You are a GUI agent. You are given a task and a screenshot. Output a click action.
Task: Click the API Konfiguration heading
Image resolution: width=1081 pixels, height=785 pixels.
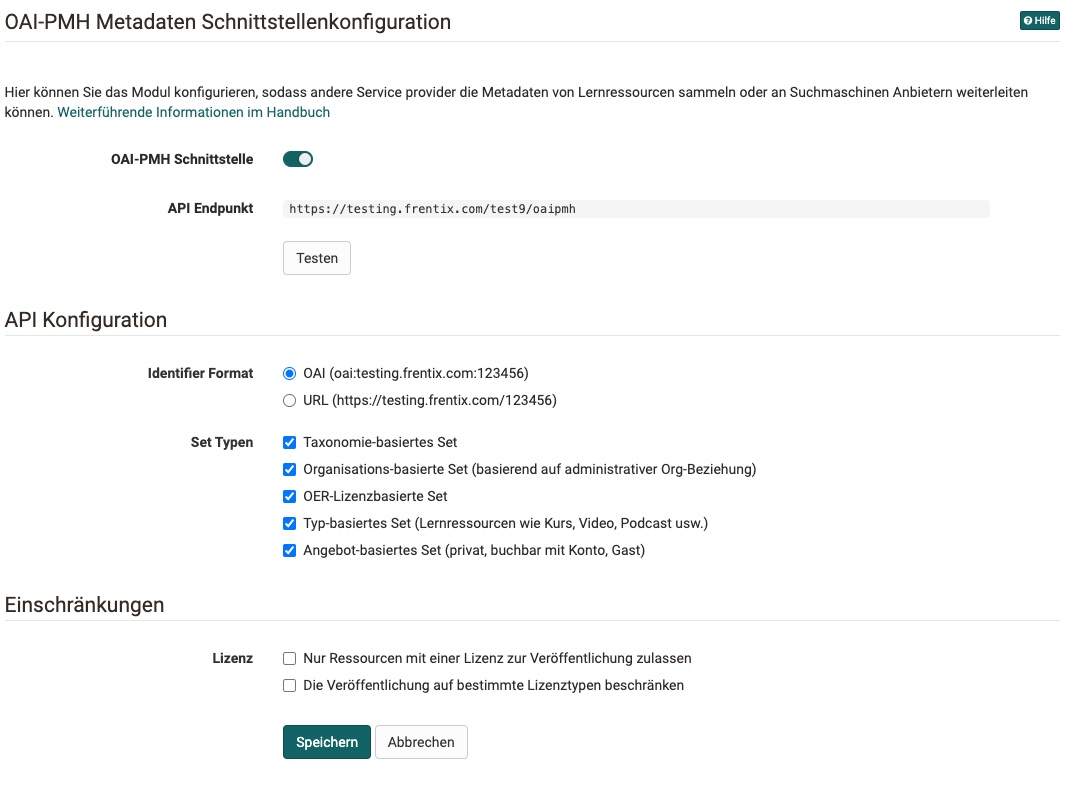pyautogui.click(x=86, y=320)
